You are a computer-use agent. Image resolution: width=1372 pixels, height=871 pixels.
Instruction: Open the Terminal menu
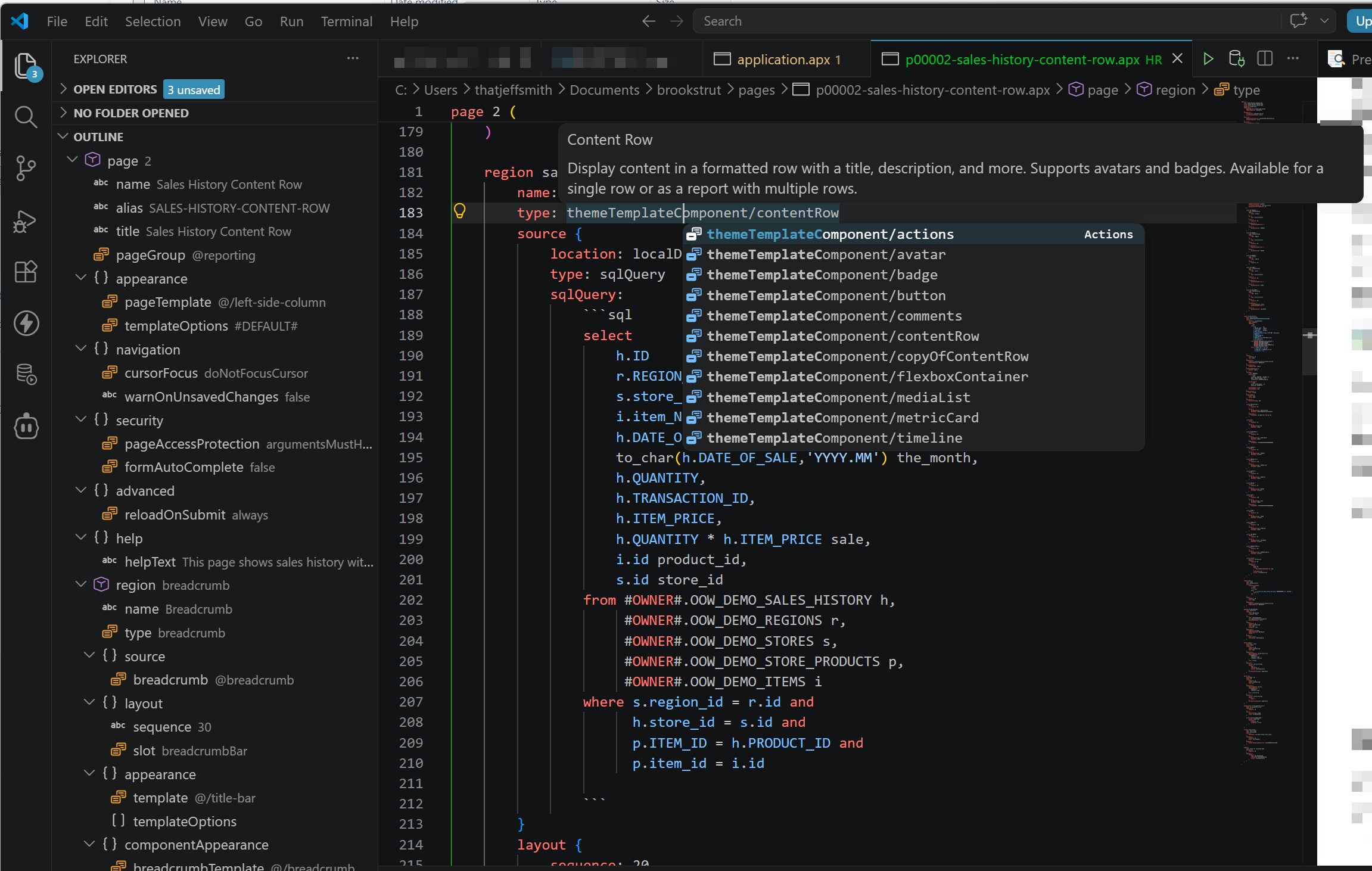(347, 21)
